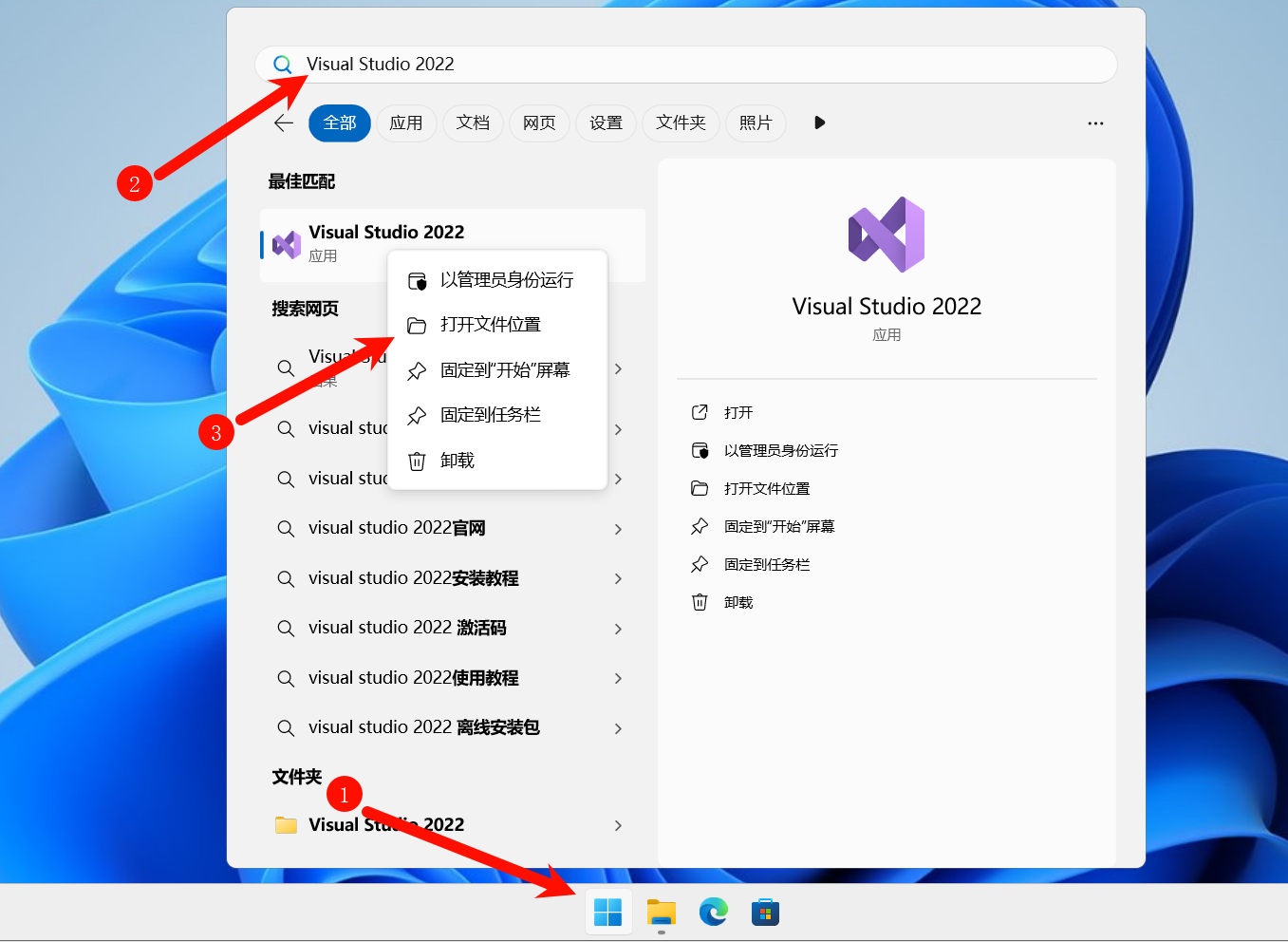Click the Windows Start button on the taskbar
The height and width of the screenshot is (942, 1288).
coord(607,913)
